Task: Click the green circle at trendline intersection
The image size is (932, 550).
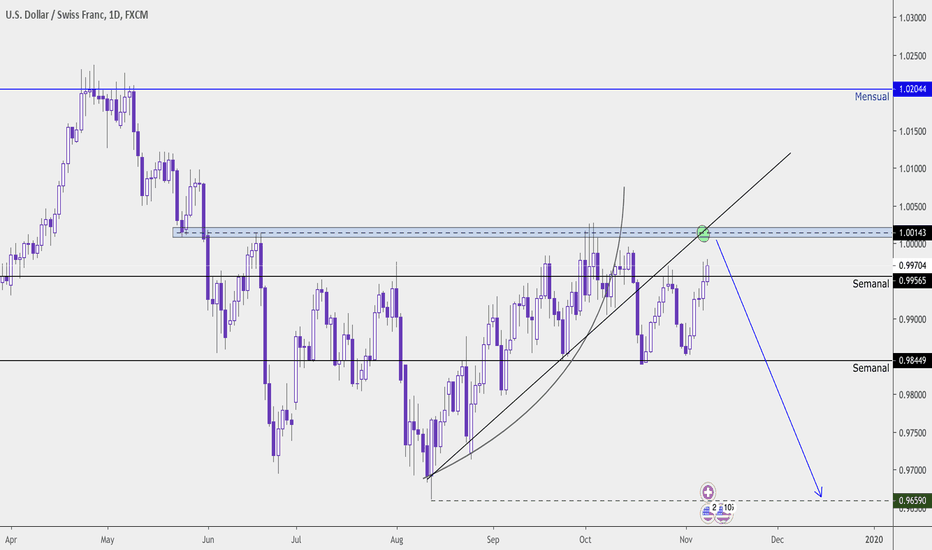Action: (704, 233)
